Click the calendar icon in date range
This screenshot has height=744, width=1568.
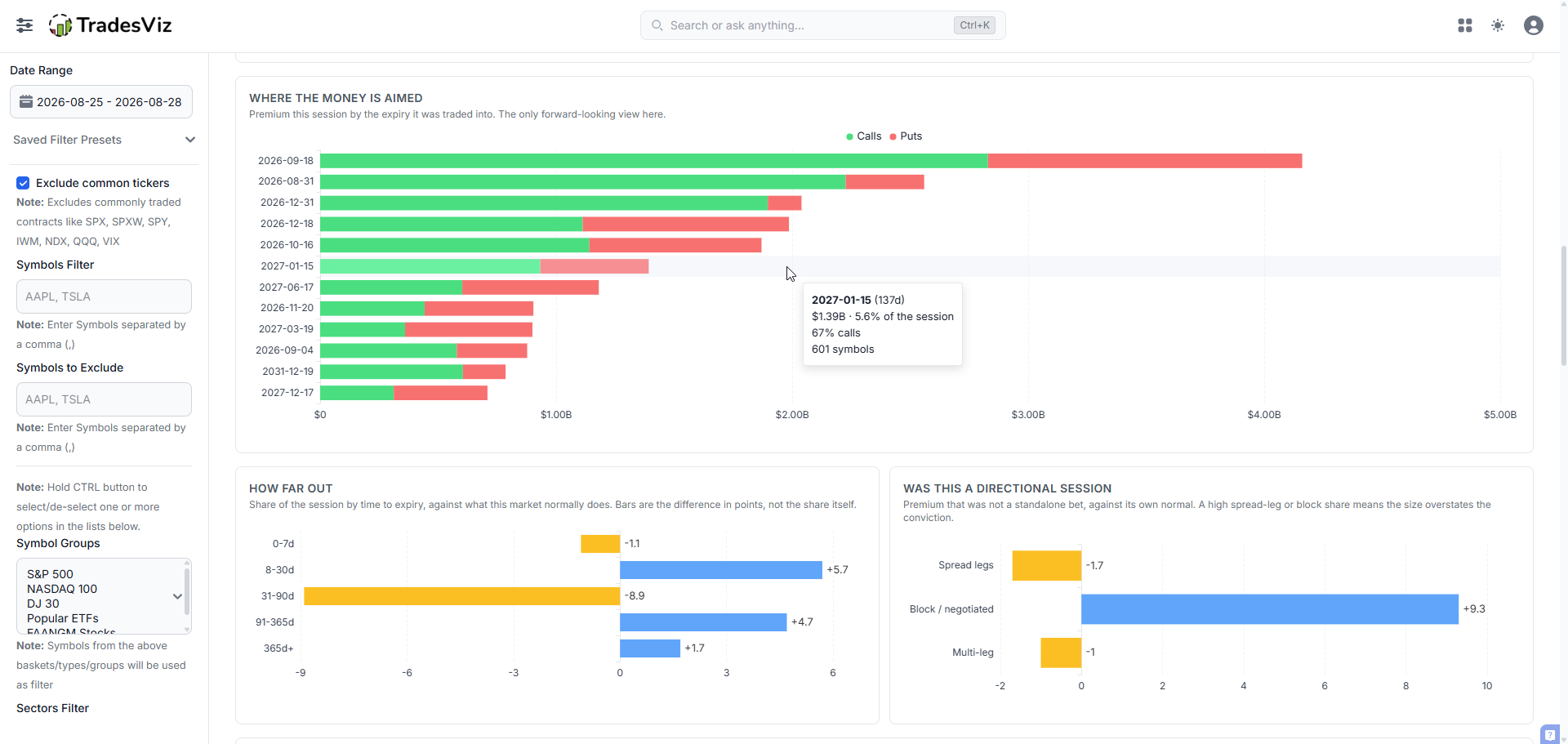click(26, 102)
